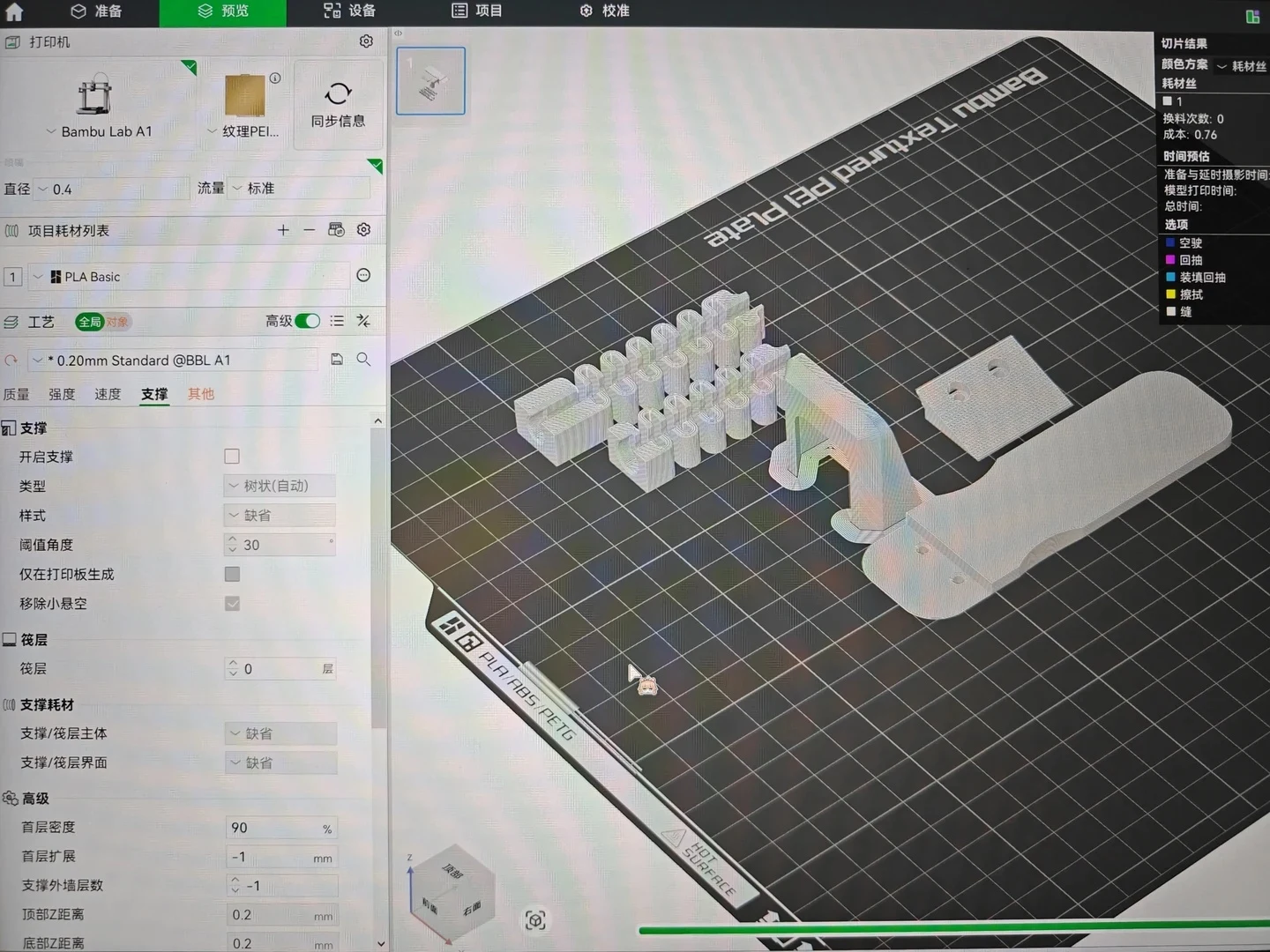Switch to the 准备 tab
The width and height of the screenshot is (1270, 952).
click(x=97, y=11)
